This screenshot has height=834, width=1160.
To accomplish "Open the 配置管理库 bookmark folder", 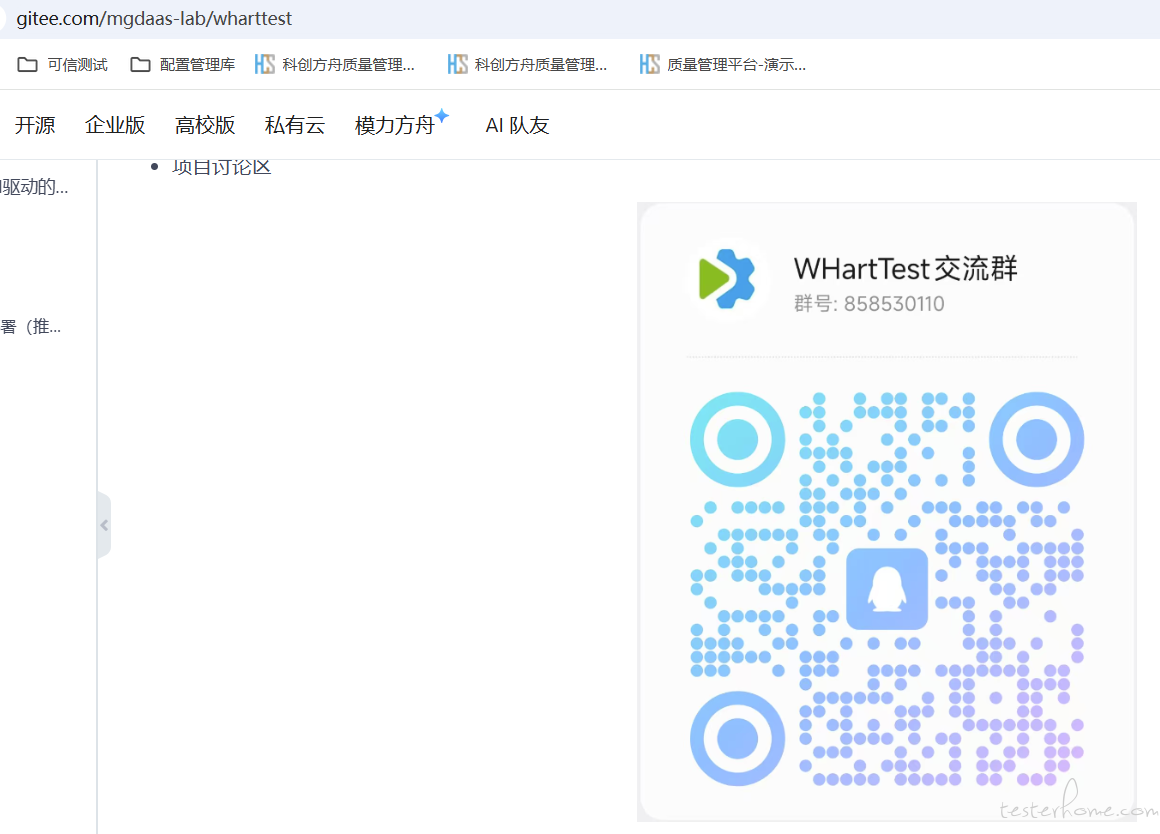I will coord(183,65).
